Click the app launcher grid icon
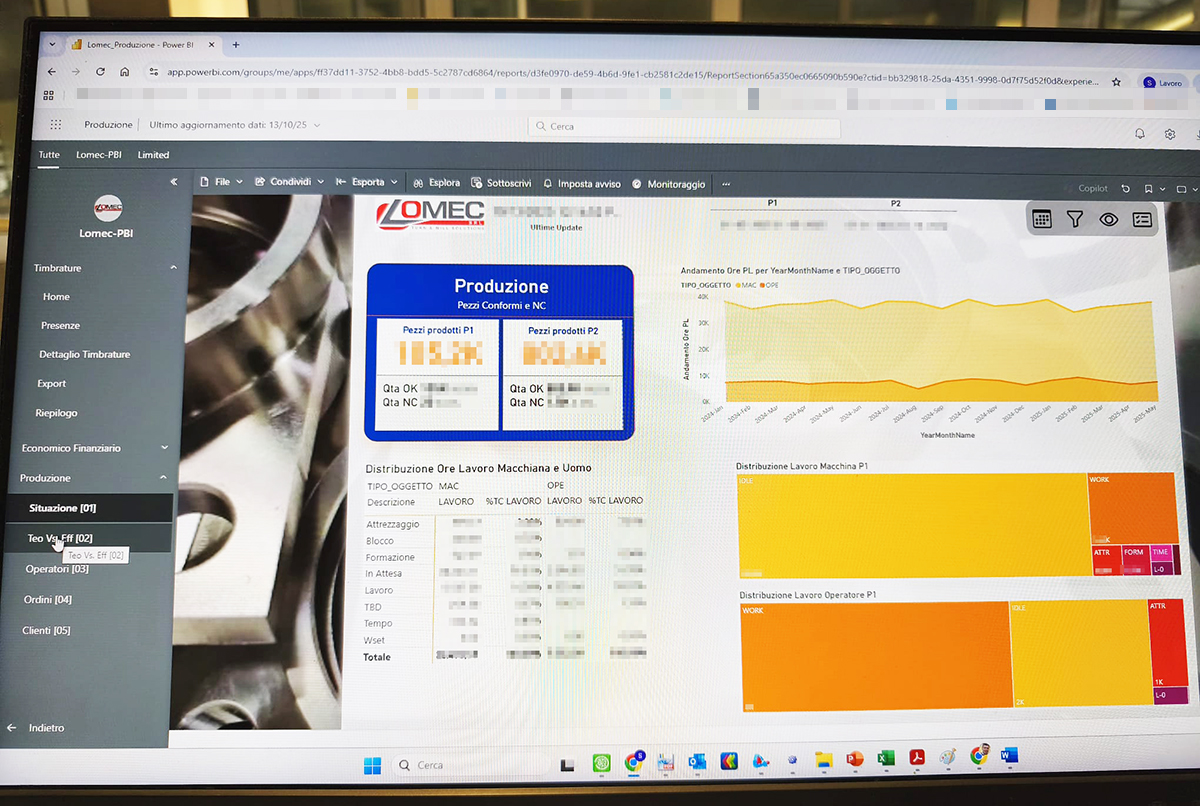Image resolution: width=1200 pixels, height=806 pixels. pos(56,125)
